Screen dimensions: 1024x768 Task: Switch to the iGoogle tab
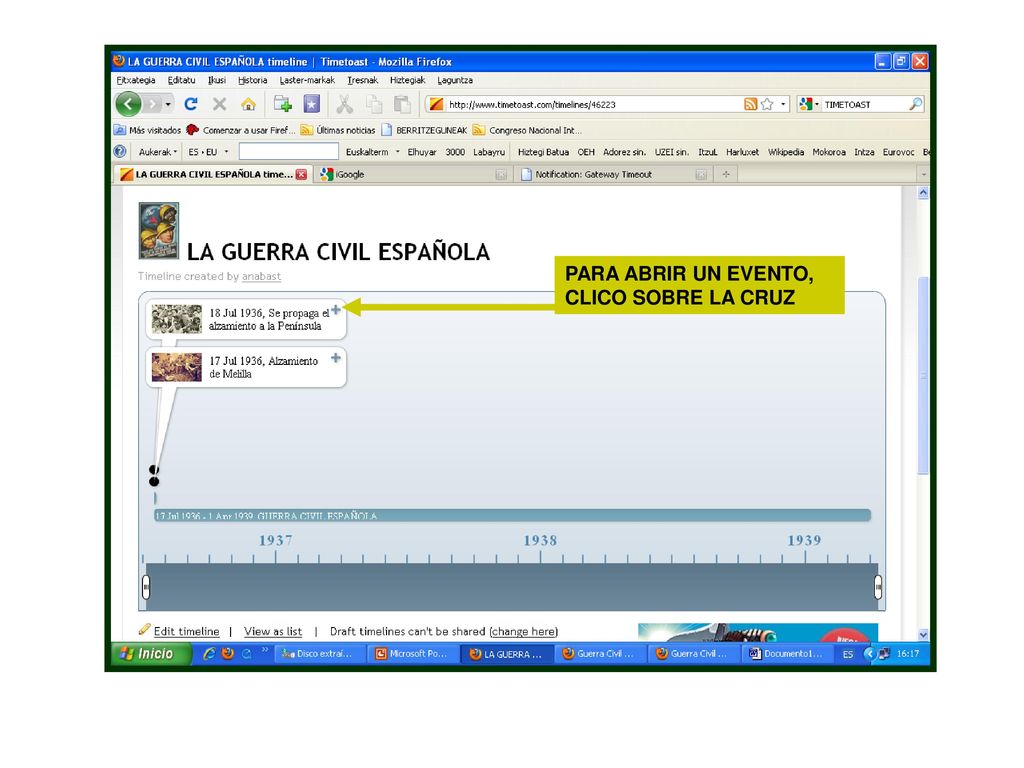pyautogui.click(x=413, y=174)
